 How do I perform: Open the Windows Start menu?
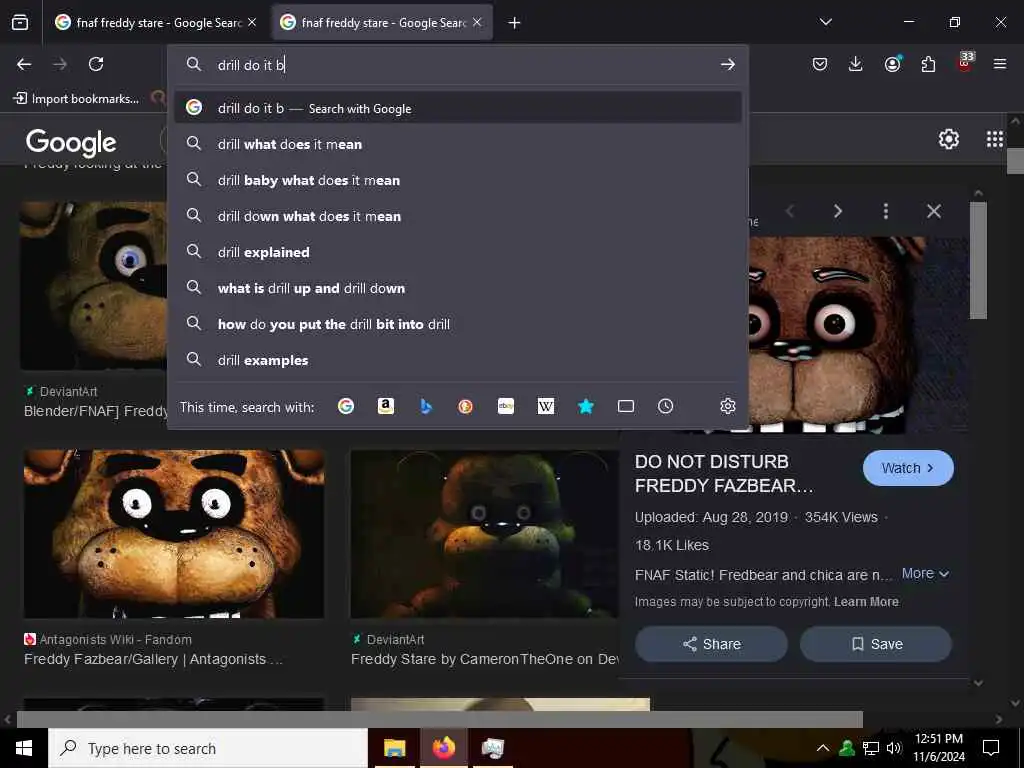24,748
